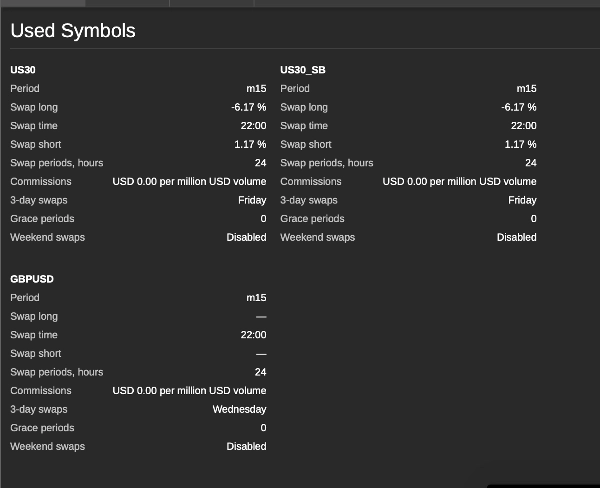Click the US30_SB swap time value 22:00
The image size is (600, 488).
(x=523, y=126)
